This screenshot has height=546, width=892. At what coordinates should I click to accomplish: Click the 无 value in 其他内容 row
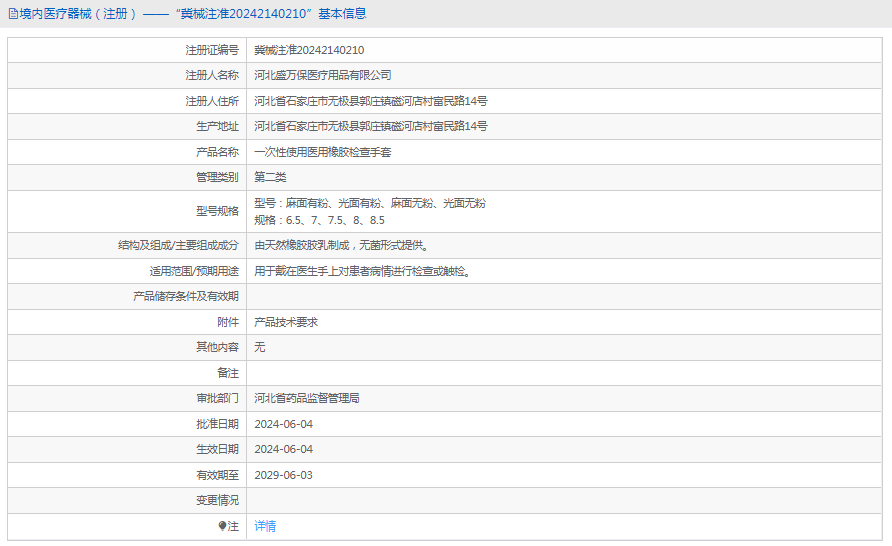point(259,347)
